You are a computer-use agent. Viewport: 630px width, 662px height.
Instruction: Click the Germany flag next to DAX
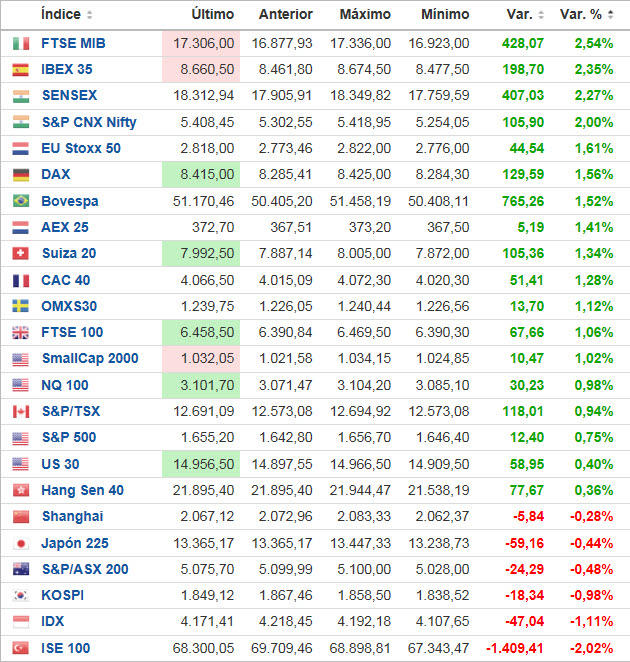[20, 175]
